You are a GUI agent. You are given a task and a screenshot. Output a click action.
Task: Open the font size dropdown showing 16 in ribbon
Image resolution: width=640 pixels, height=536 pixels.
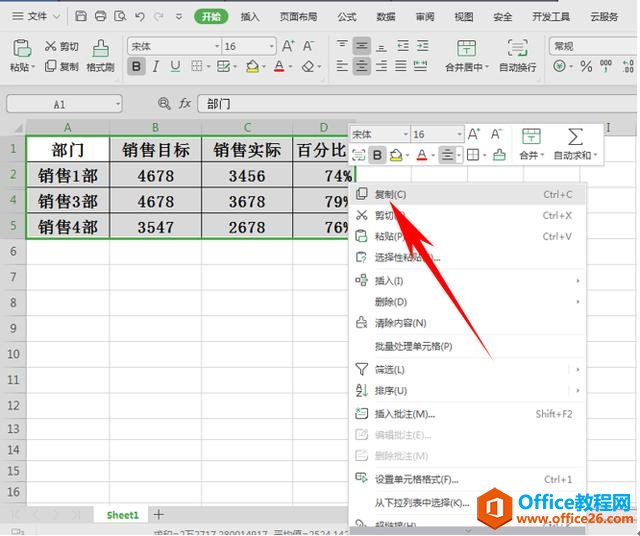[270, 47]
